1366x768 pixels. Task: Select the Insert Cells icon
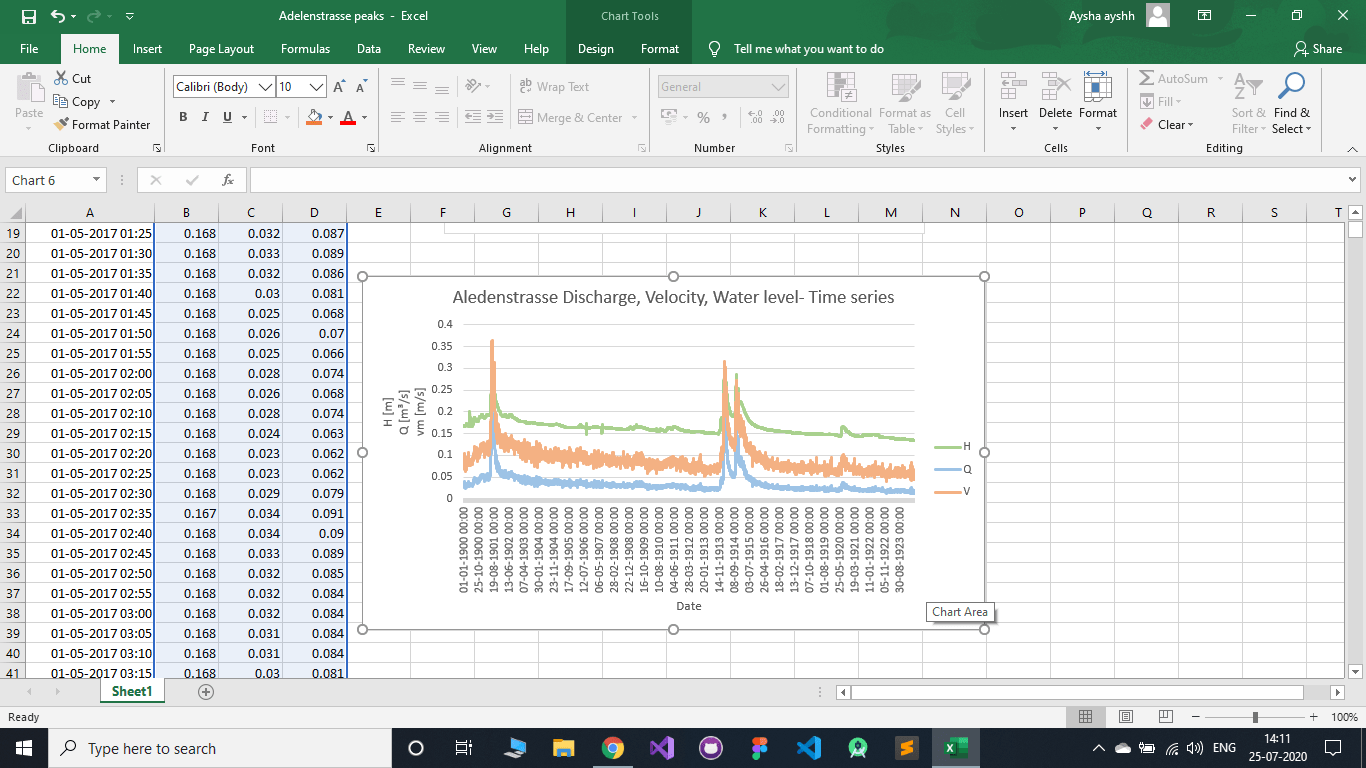pyautogui.click(x=1013, y=95)
